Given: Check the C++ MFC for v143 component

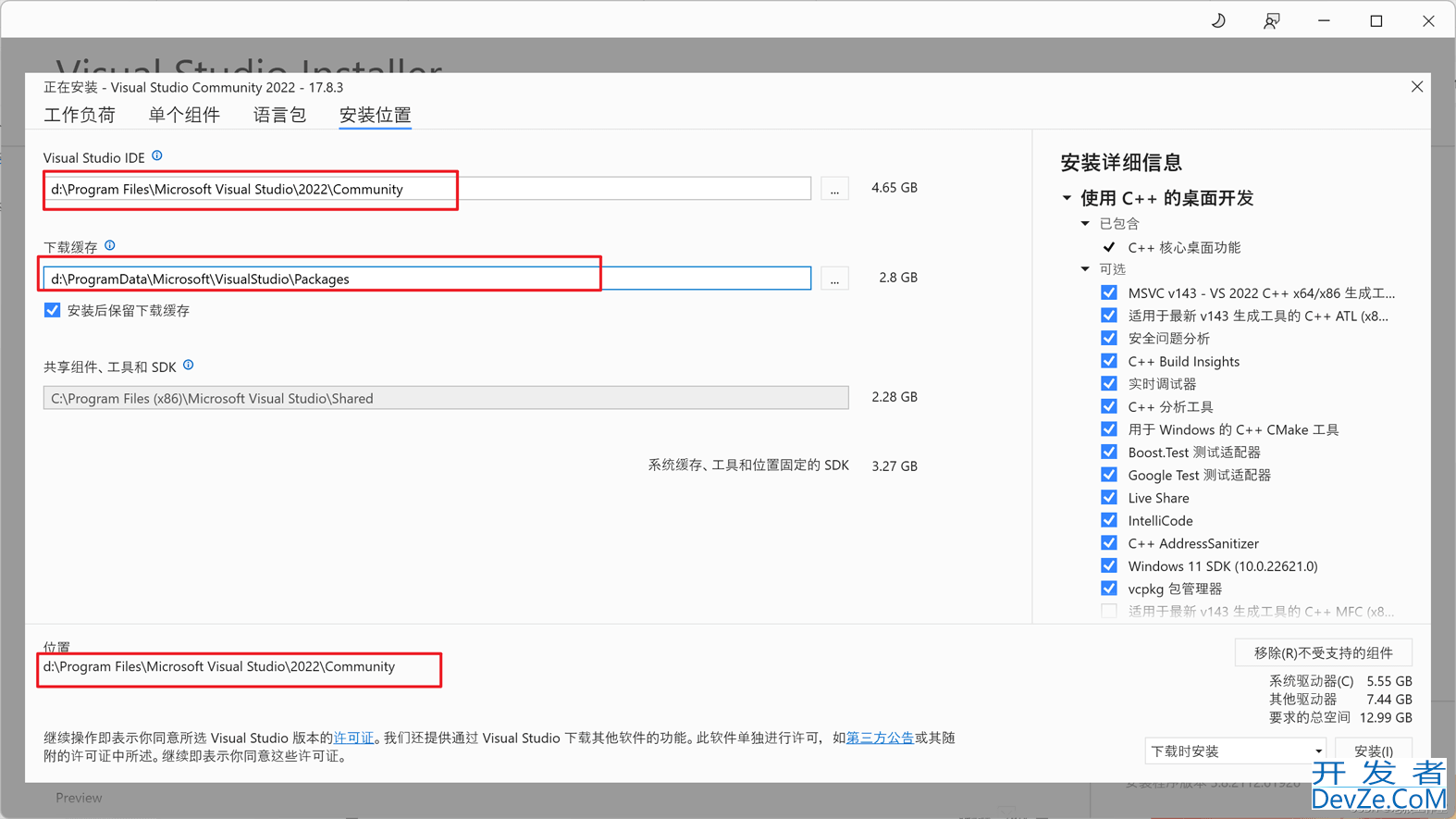Looking at the screenshot, I should tap(1109, 611).
